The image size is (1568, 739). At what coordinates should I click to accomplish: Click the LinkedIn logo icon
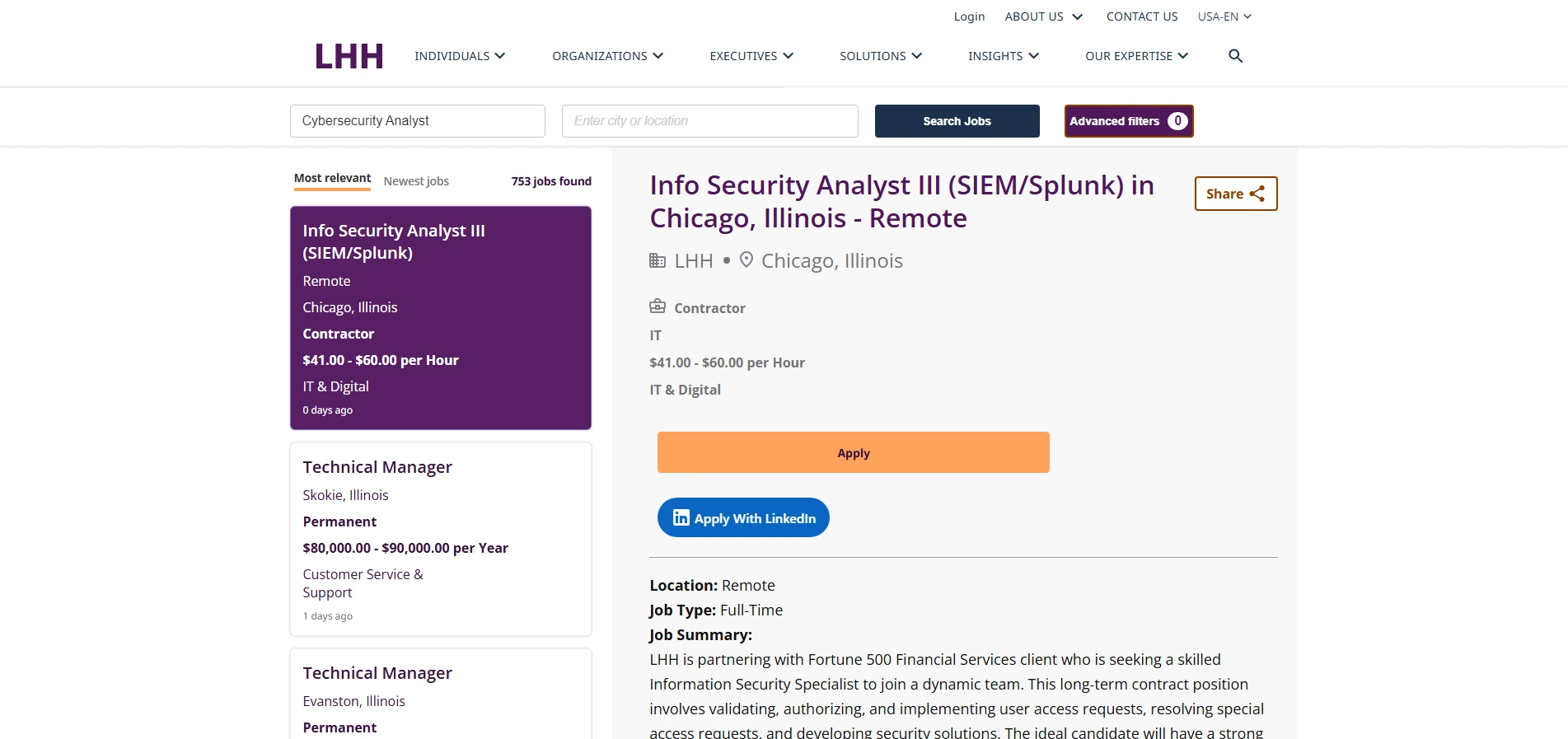681,517
